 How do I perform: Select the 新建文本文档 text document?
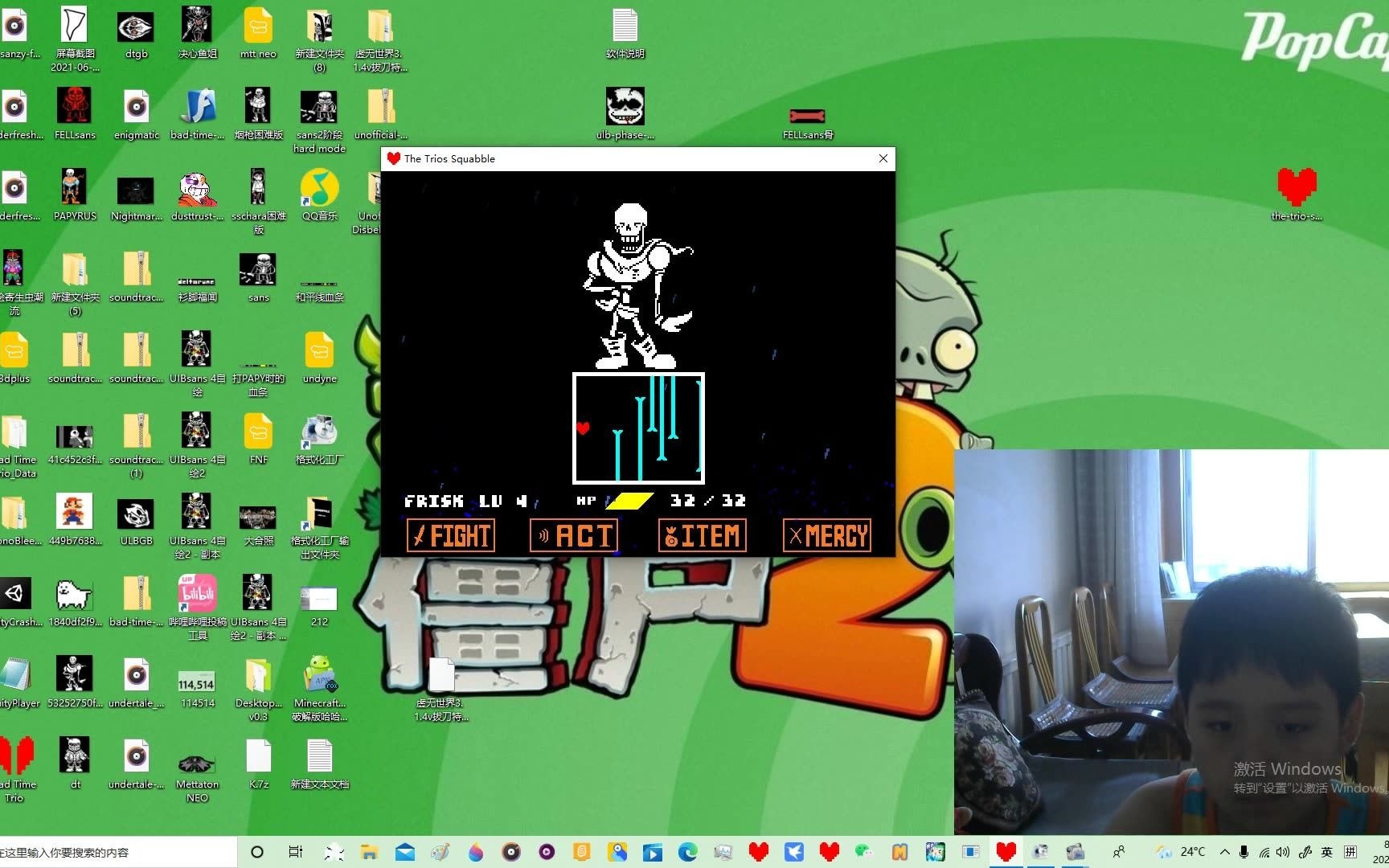coord(319,764)
